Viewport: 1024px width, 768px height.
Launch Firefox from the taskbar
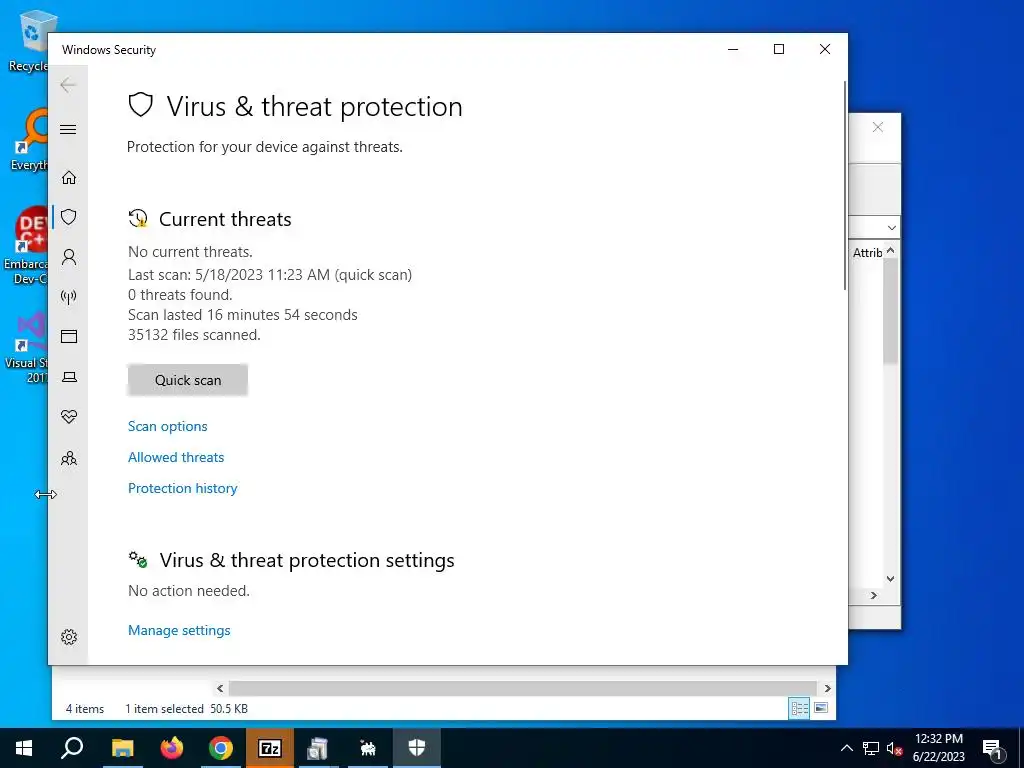coord(172,748)
